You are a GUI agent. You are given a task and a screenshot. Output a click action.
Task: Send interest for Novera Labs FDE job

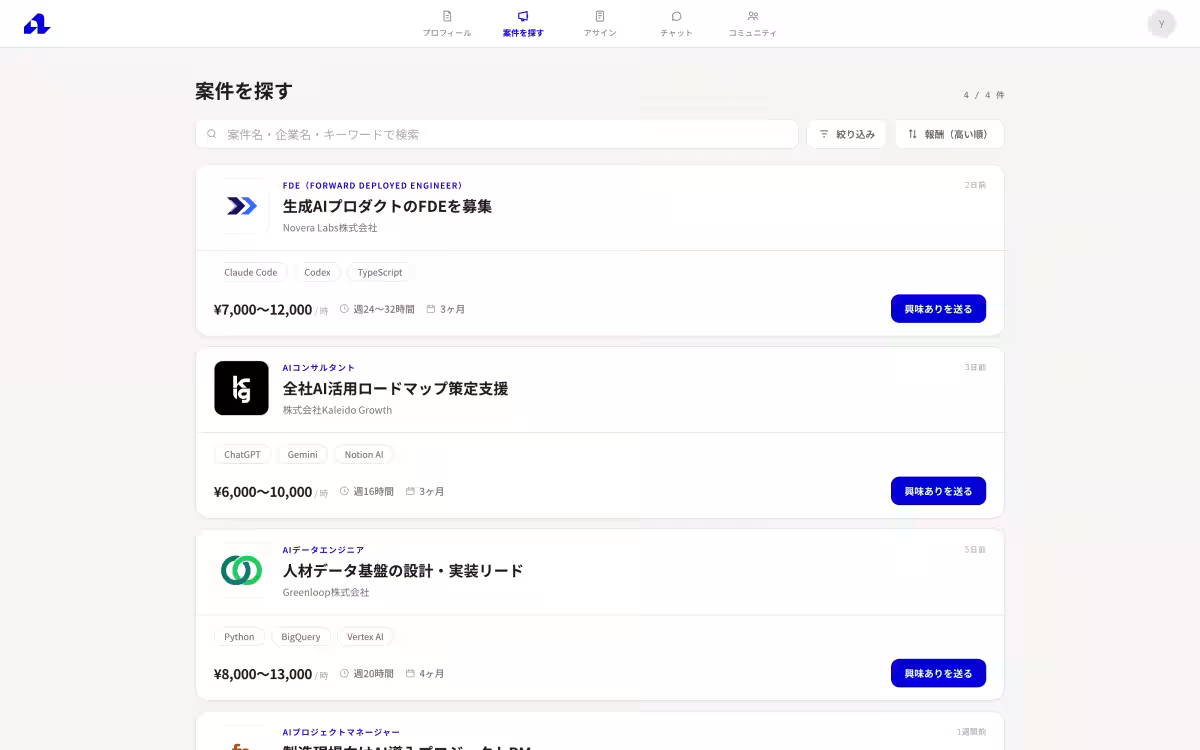[x=938, y=309]
